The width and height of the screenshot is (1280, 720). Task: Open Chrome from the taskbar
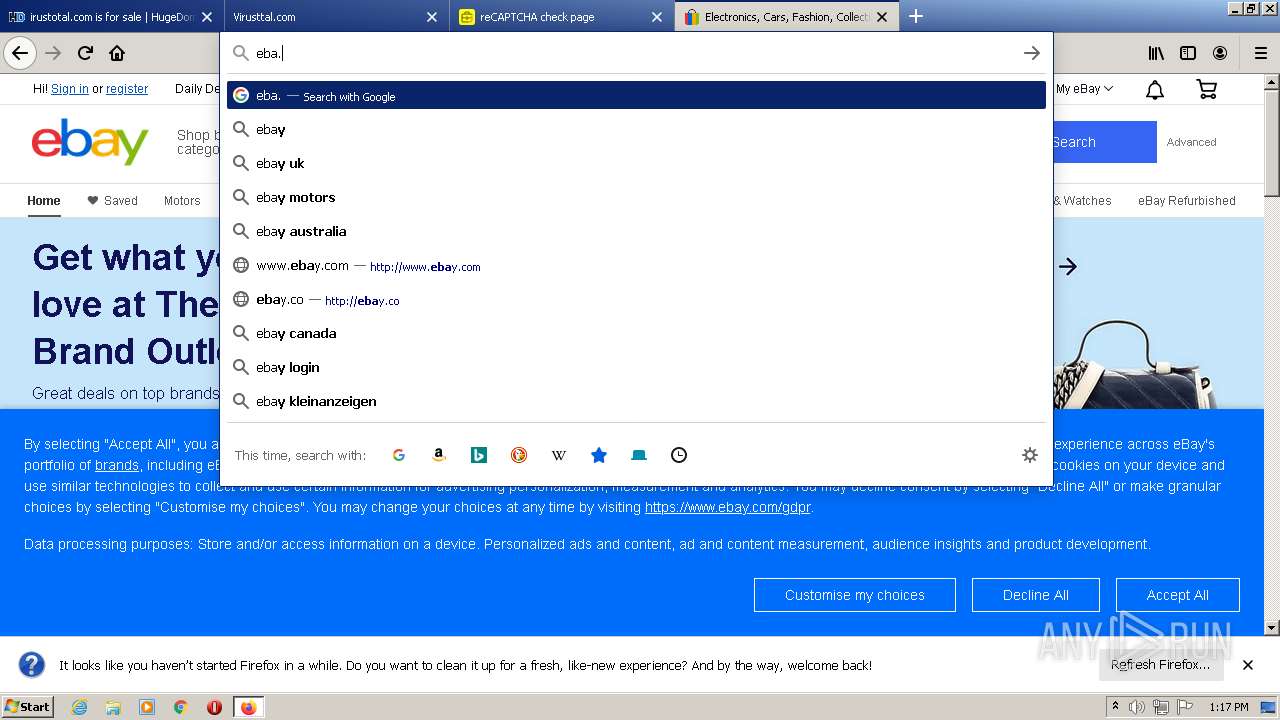(181, 707)
